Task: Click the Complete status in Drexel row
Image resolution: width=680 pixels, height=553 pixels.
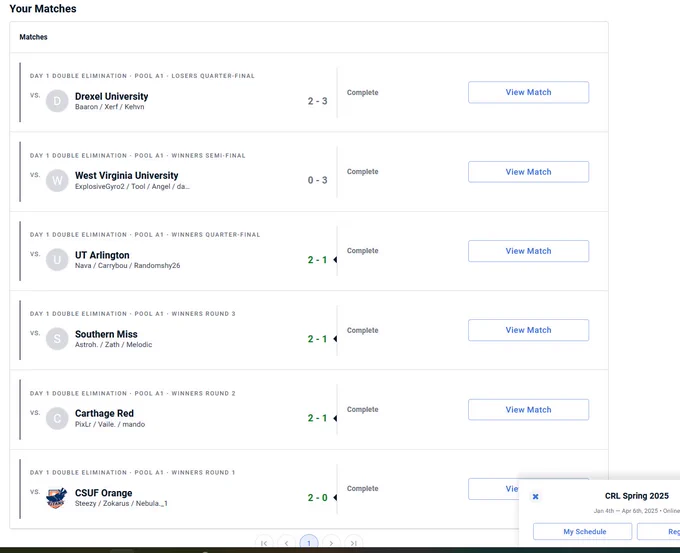Action: (x=363, y=92)
